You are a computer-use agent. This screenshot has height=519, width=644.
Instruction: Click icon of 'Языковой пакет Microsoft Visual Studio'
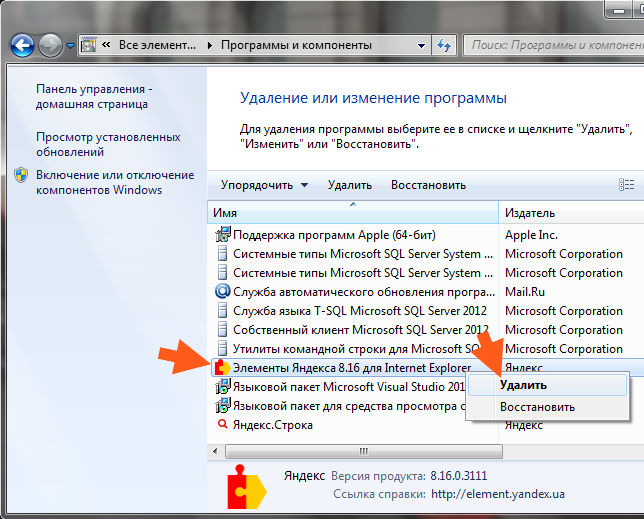point(223,386)
